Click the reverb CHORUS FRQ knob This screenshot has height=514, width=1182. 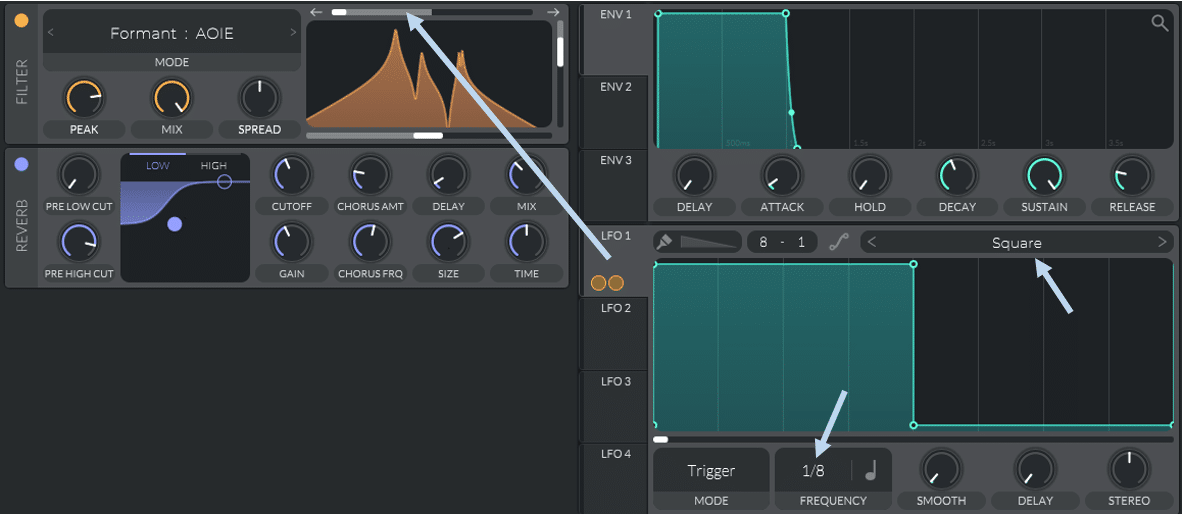(370, 242)
